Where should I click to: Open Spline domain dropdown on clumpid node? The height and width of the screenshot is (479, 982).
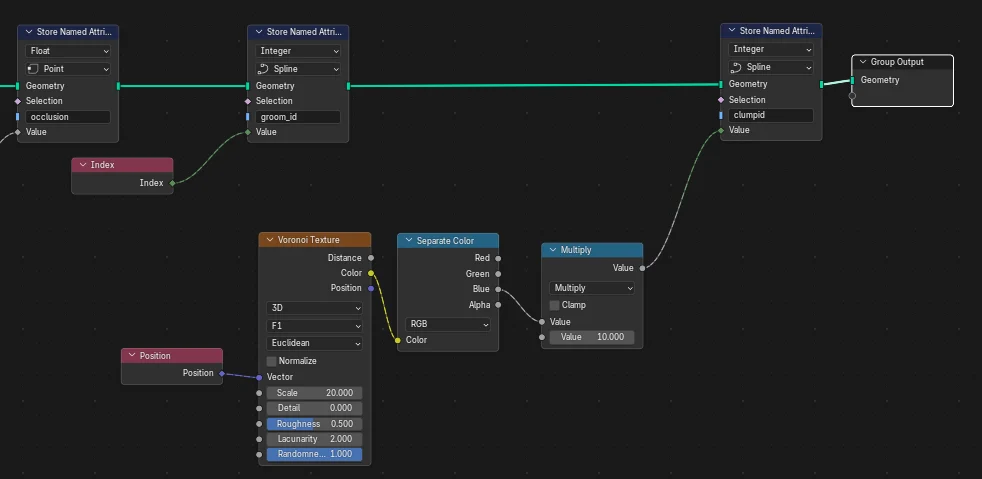tap(770, 67)
